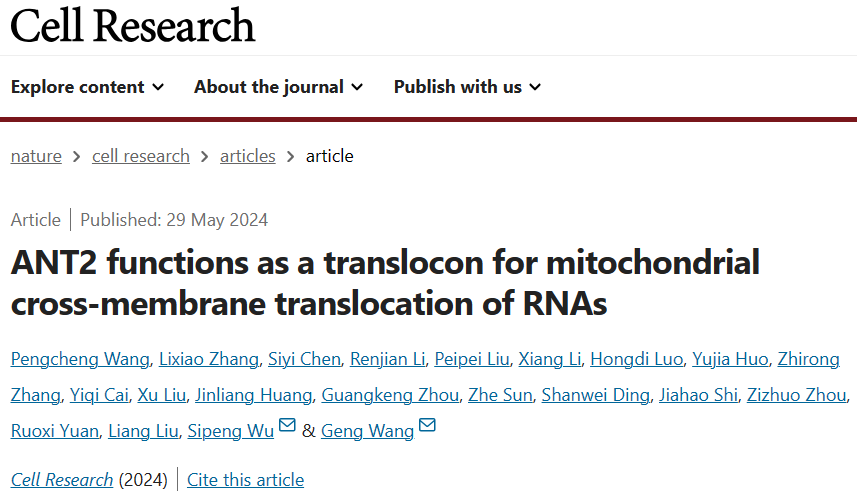Click Cite this article link
The height and width of the screenshot is (492, 857).
[x=245, y=480]
